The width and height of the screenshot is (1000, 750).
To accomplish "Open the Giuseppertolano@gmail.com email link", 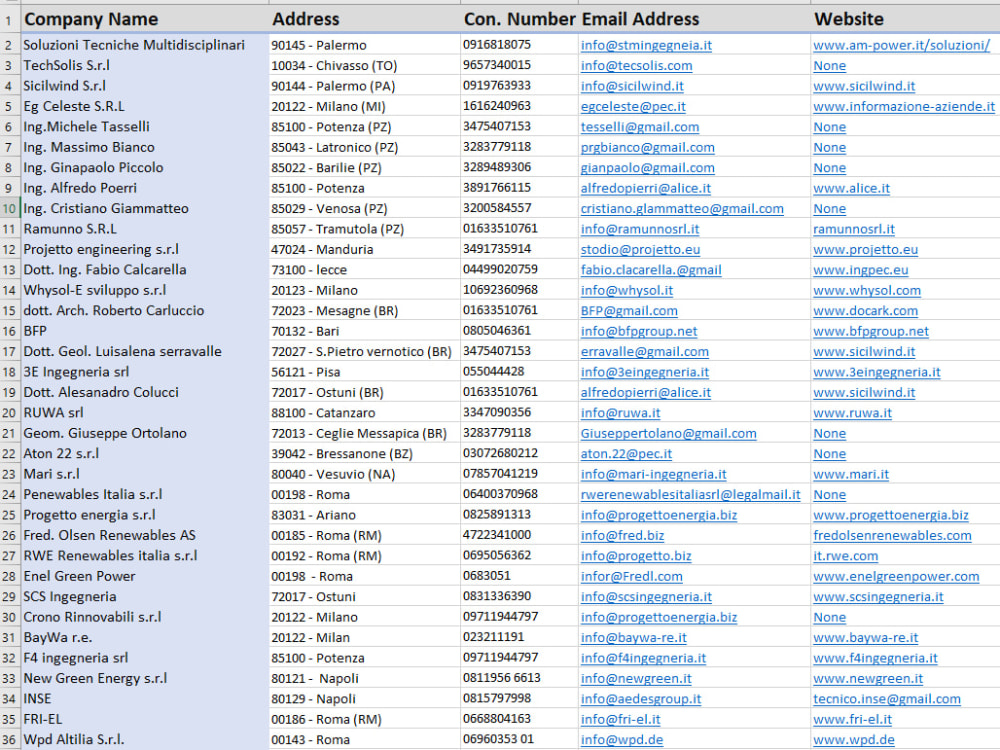I will [668, 433].
